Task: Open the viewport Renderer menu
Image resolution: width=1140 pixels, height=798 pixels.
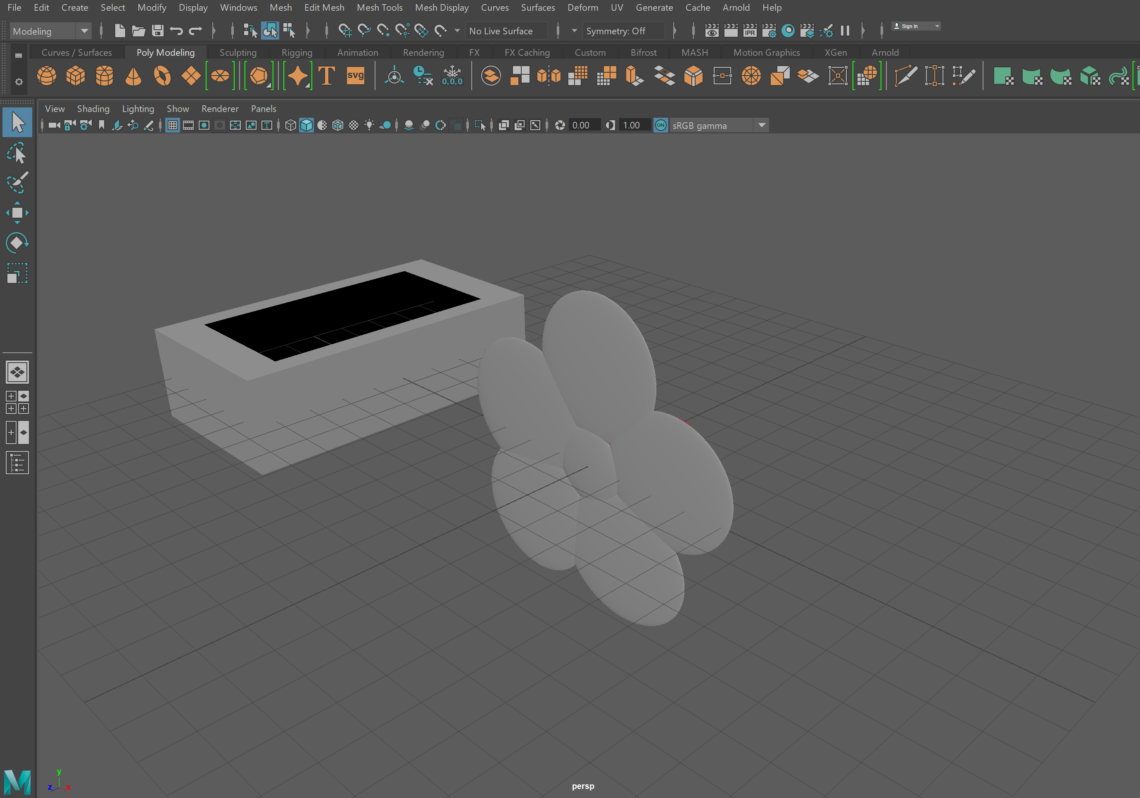Action: pos(220,108)
